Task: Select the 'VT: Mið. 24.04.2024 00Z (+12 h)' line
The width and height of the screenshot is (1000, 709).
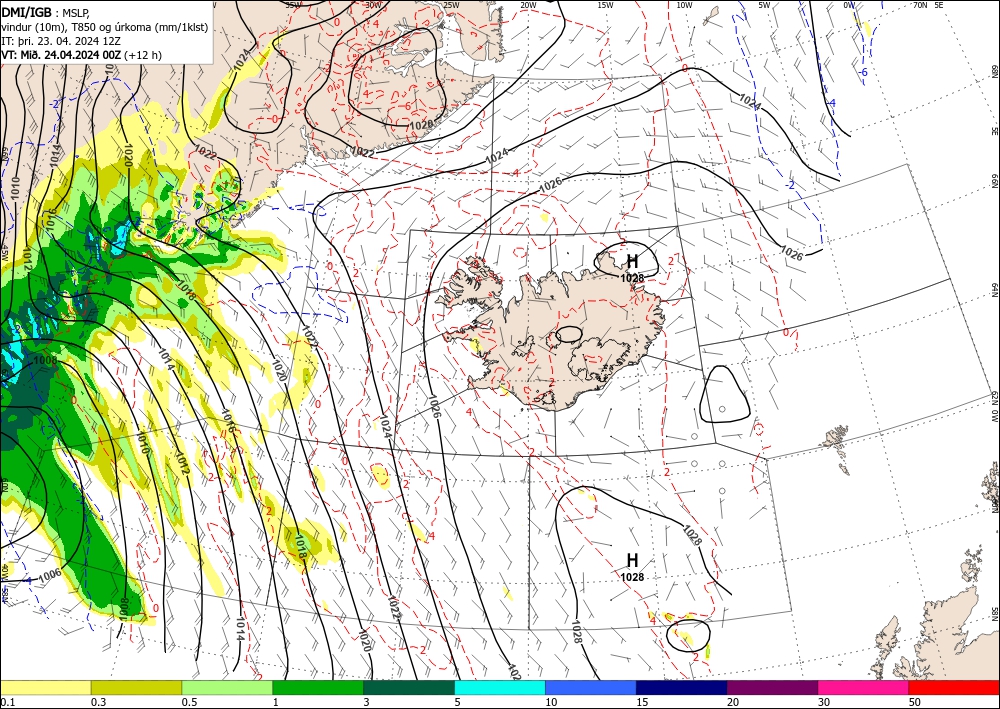Action: tap(82, 55)
